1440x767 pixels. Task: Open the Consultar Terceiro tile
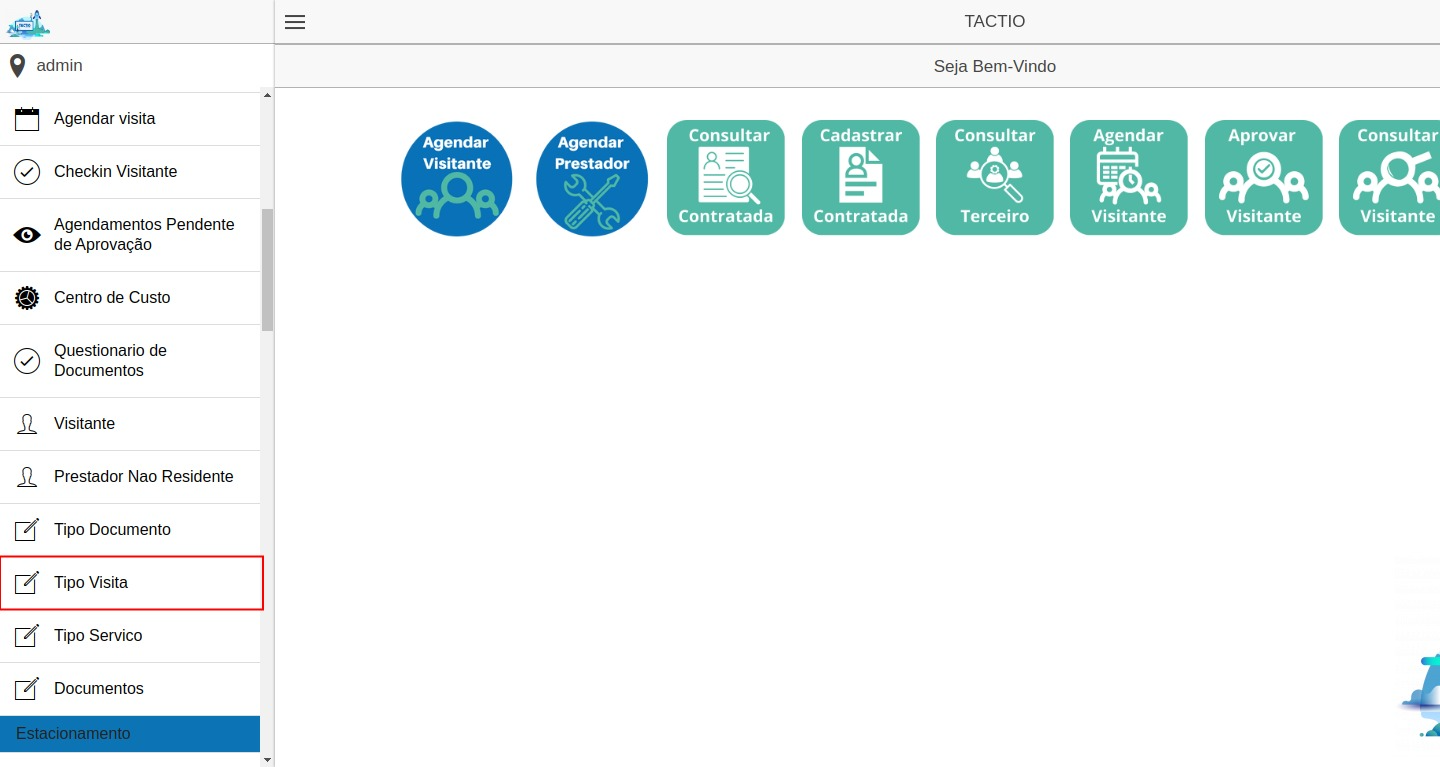coord(994,178)
